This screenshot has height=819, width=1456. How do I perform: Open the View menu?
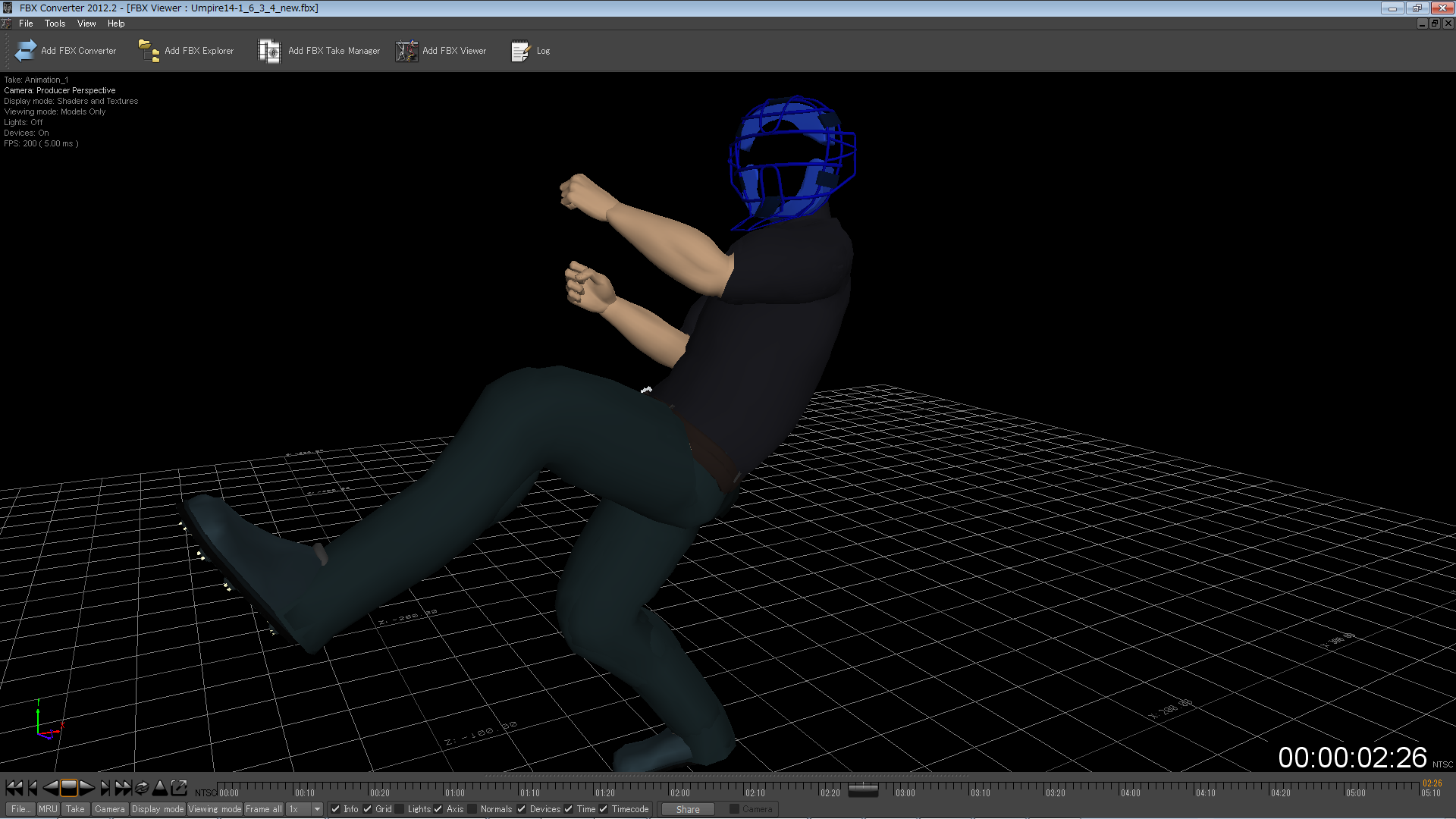86,24
